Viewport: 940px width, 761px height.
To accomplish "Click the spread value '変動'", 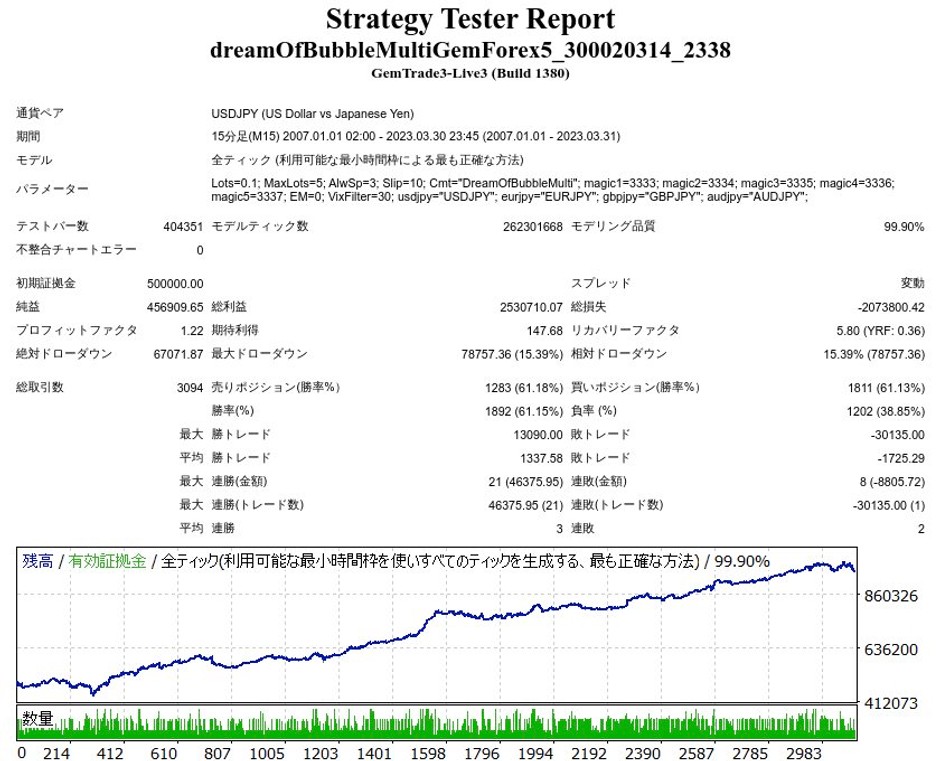I will [912, 283].
